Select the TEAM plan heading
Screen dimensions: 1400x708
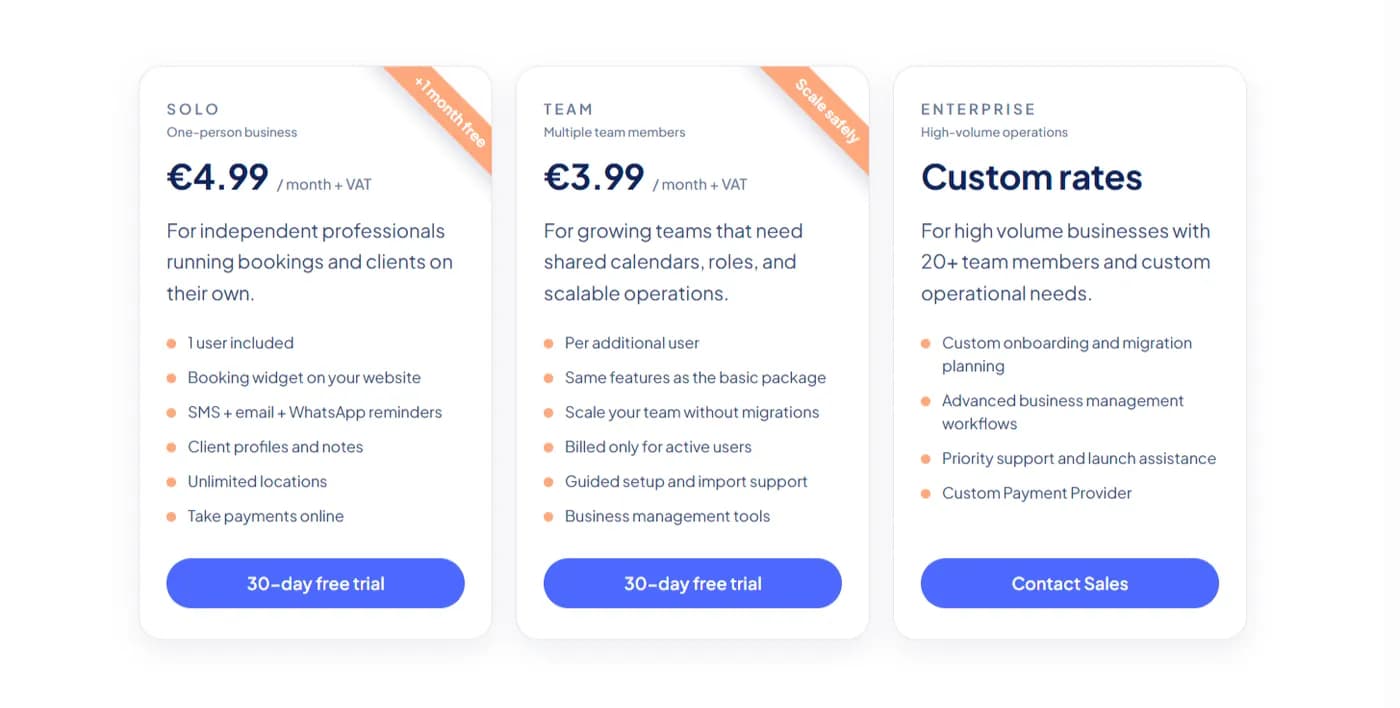[x=567, y=109]
